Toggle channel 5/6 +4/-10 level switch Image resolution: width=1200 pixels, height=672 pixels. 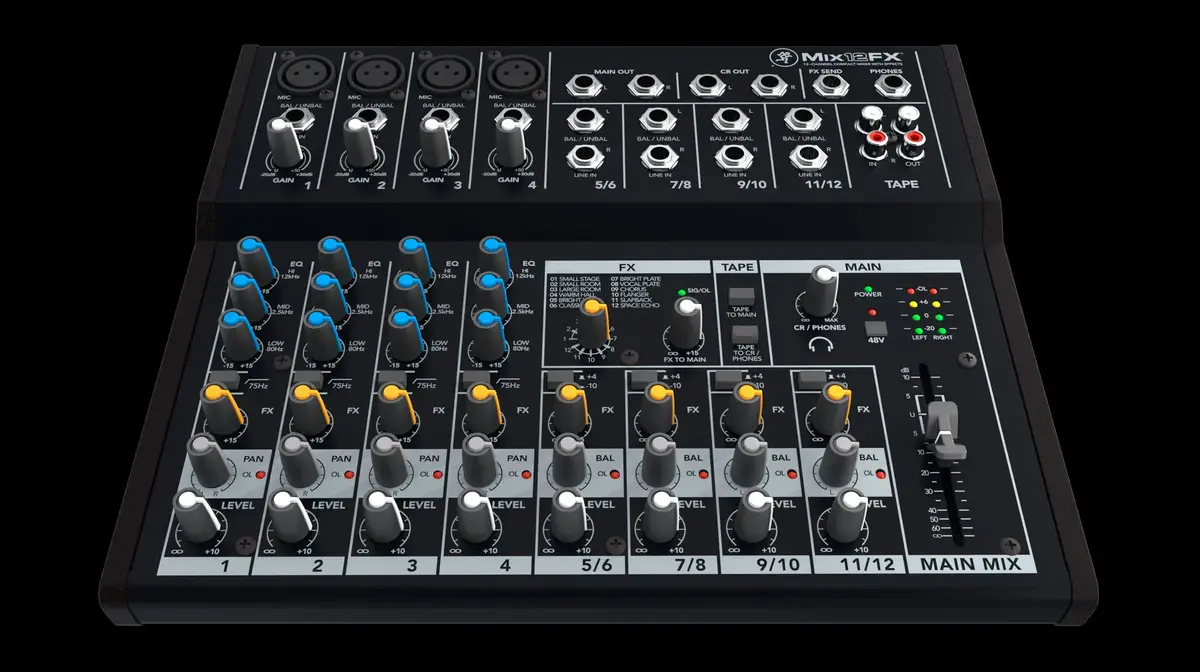pyautogui.click(x=562, y=377)
